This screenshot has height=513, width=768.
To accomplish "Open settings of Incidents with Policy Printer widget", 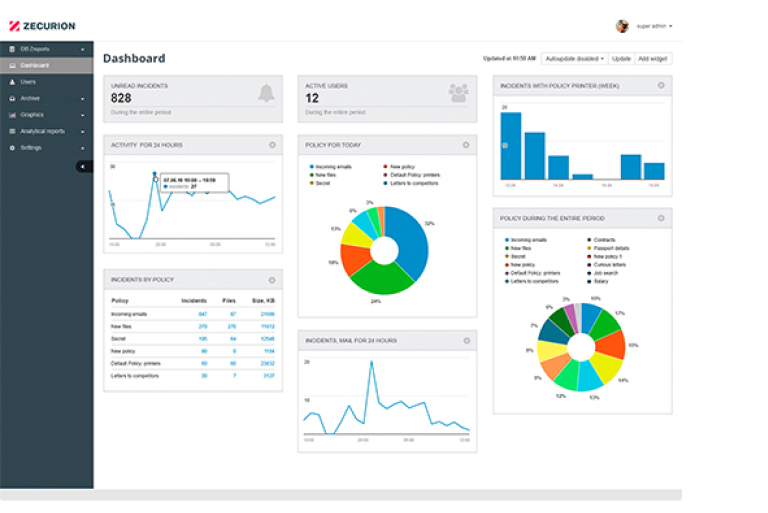I will [661, 85].
